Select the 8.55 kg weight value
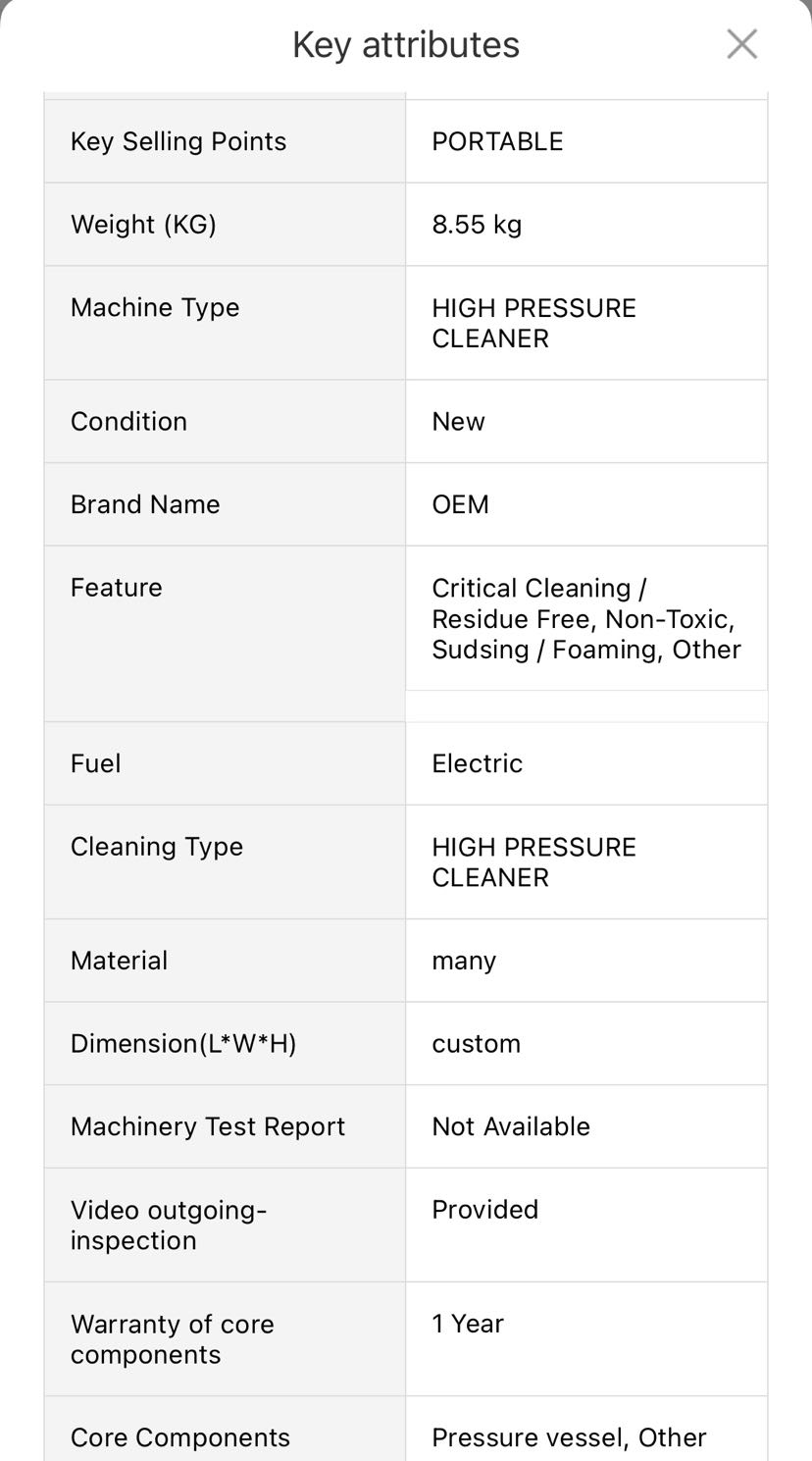The height and width of the screenshot is (1461, 812). coord(477,225)
